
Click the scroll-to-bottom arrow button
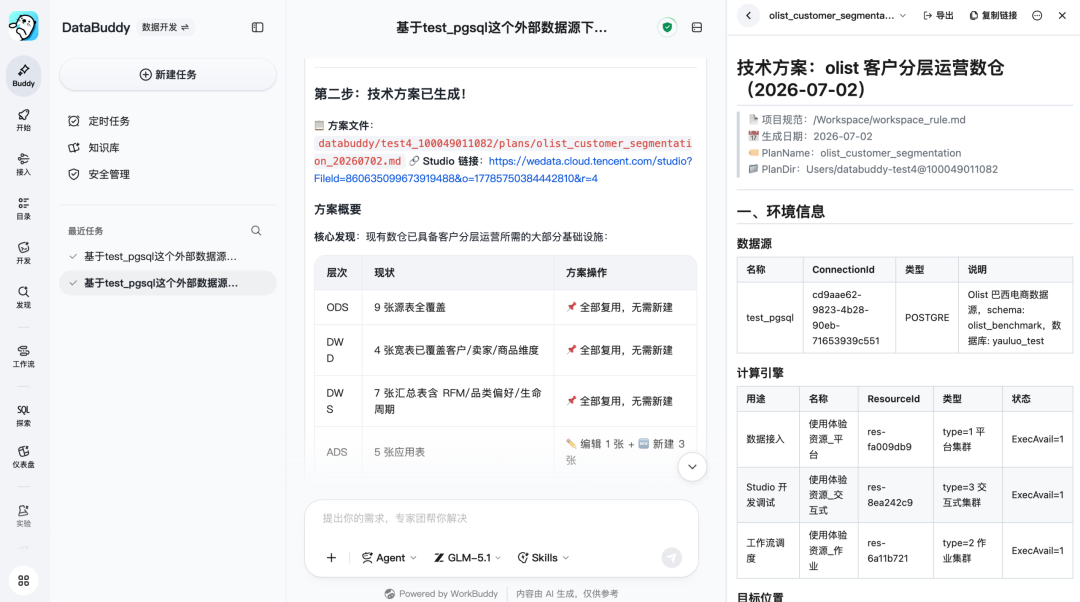pos(692,467)
